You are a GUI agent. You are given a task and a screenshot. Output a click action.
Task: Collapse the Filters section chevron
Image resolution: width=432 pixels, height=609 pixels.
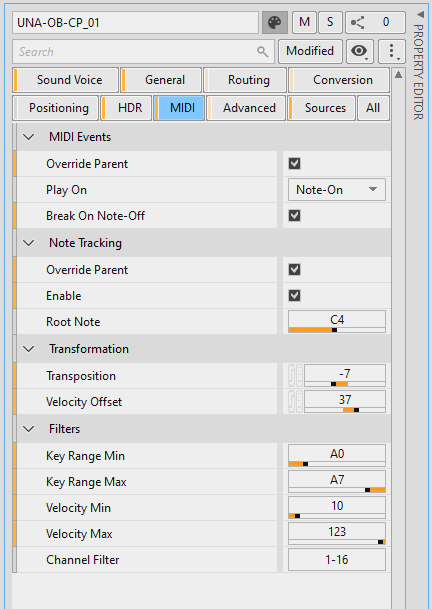pyautogui.click(x=29, y=429)
